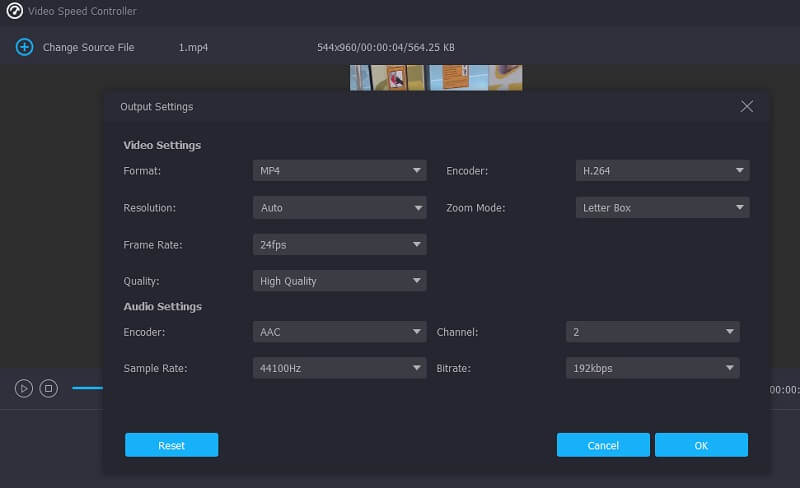Open the audio Encoder AAC dropdown

(x=339, y=331)
